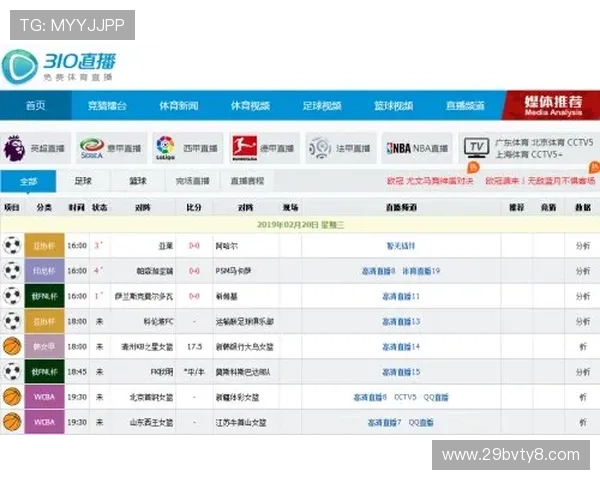
Task: Click the 比分 column header
Action: (194, 207)
